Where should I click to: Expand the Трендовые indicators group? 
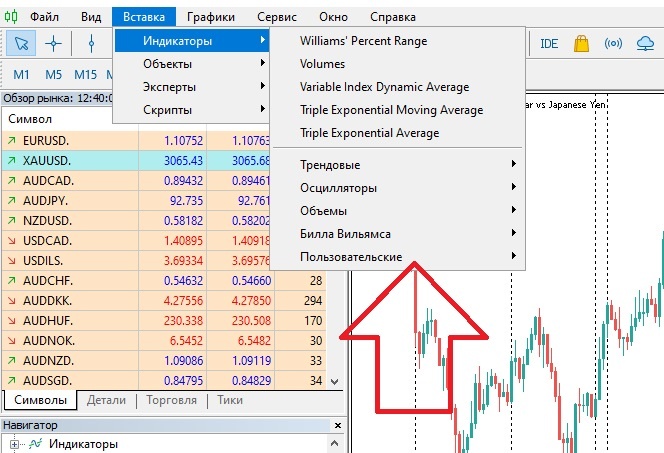click(x=397, y=164)
